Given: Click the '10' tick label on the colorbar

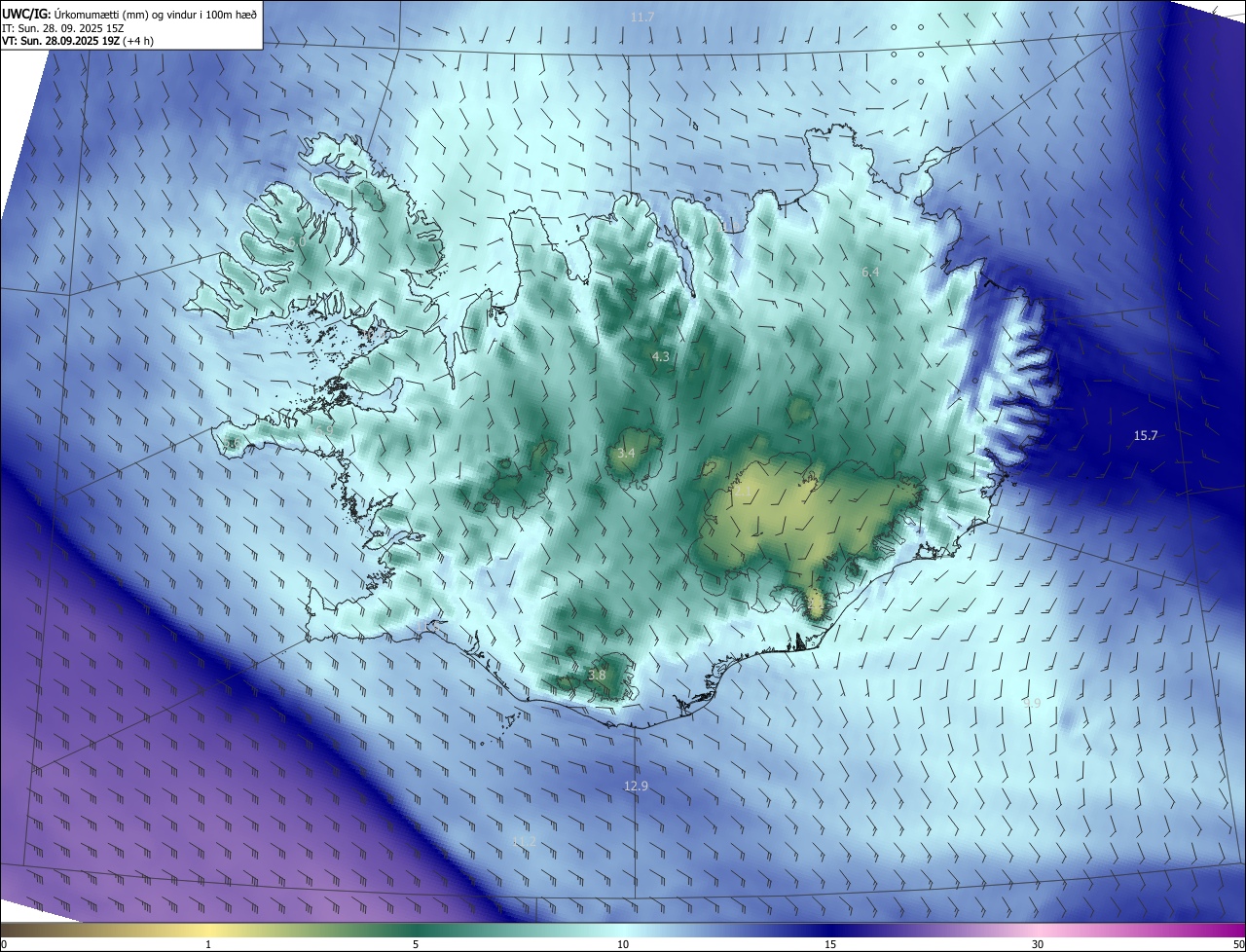Looking at the screenshot, I should tap(623, 944).
